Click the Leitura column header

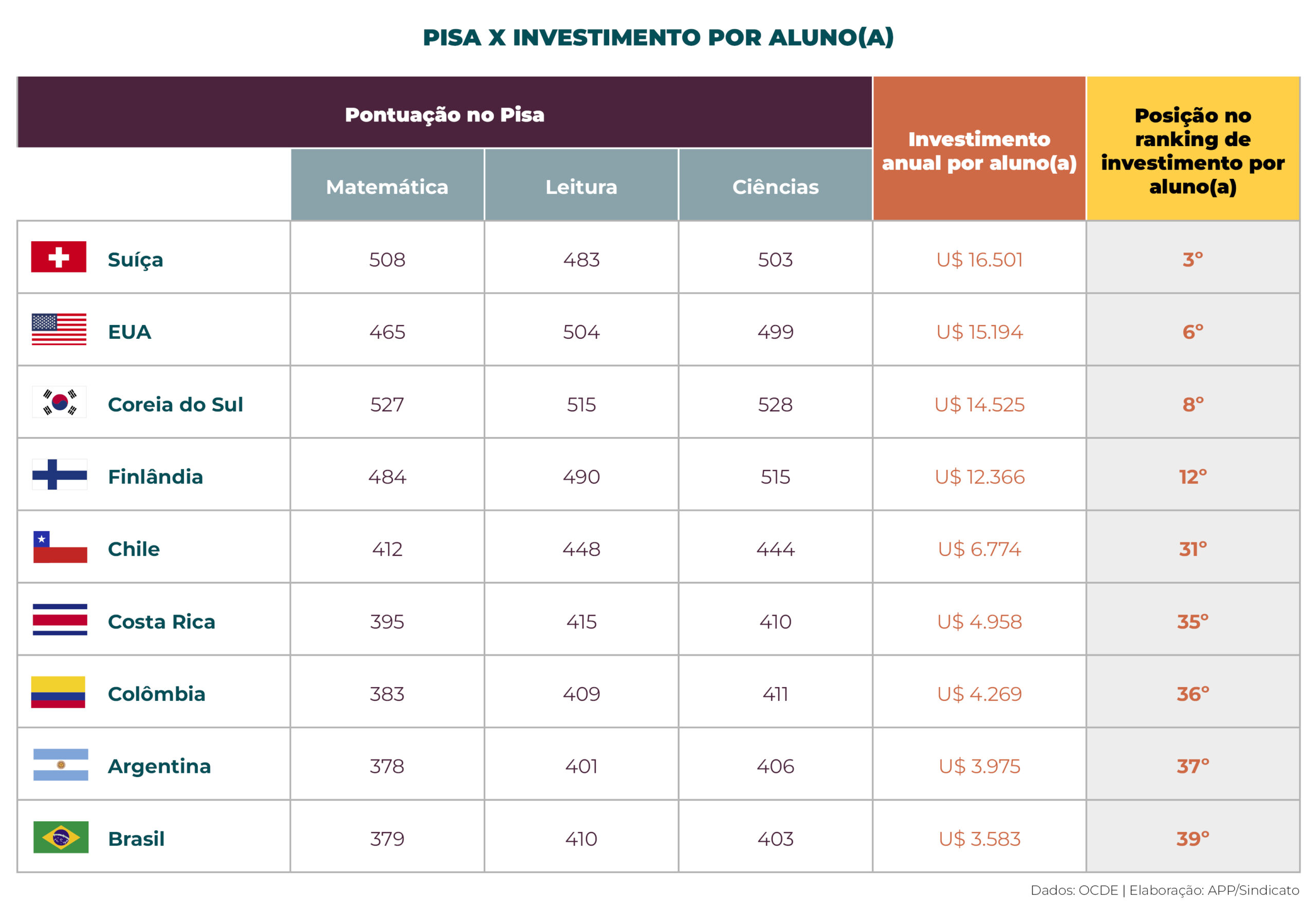(x=581, y=187)
